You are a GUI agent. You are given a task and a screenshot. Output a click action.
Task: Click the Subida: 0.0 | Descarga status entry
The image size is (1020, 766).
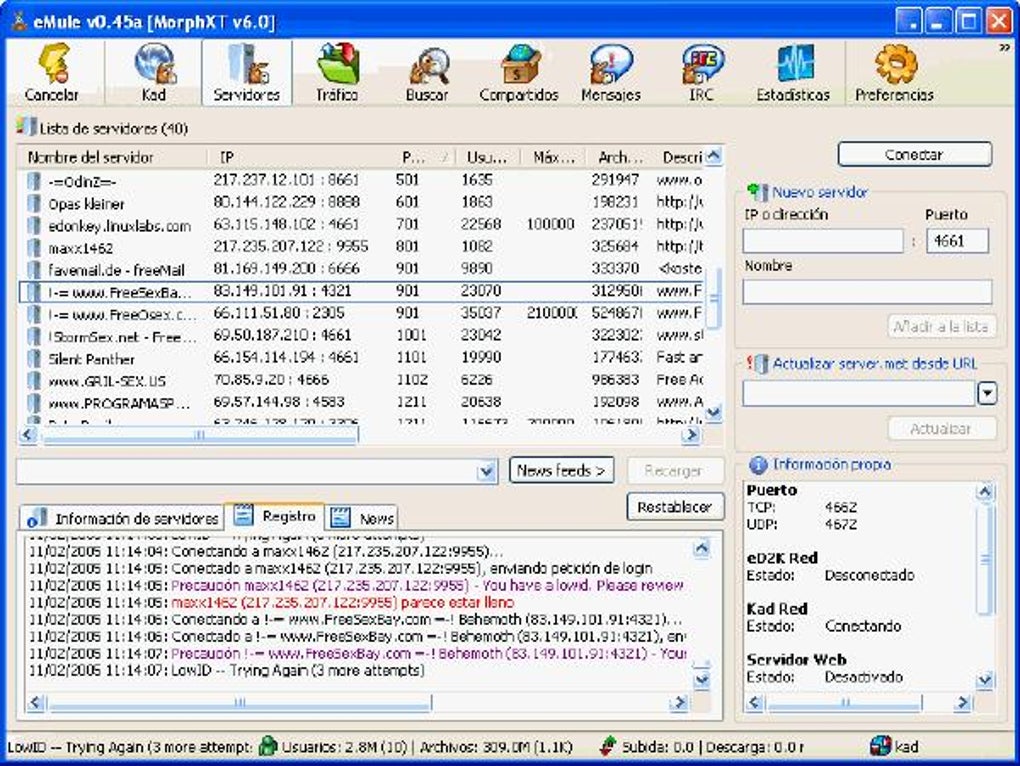pyautogui.click(x=712, y=746)
